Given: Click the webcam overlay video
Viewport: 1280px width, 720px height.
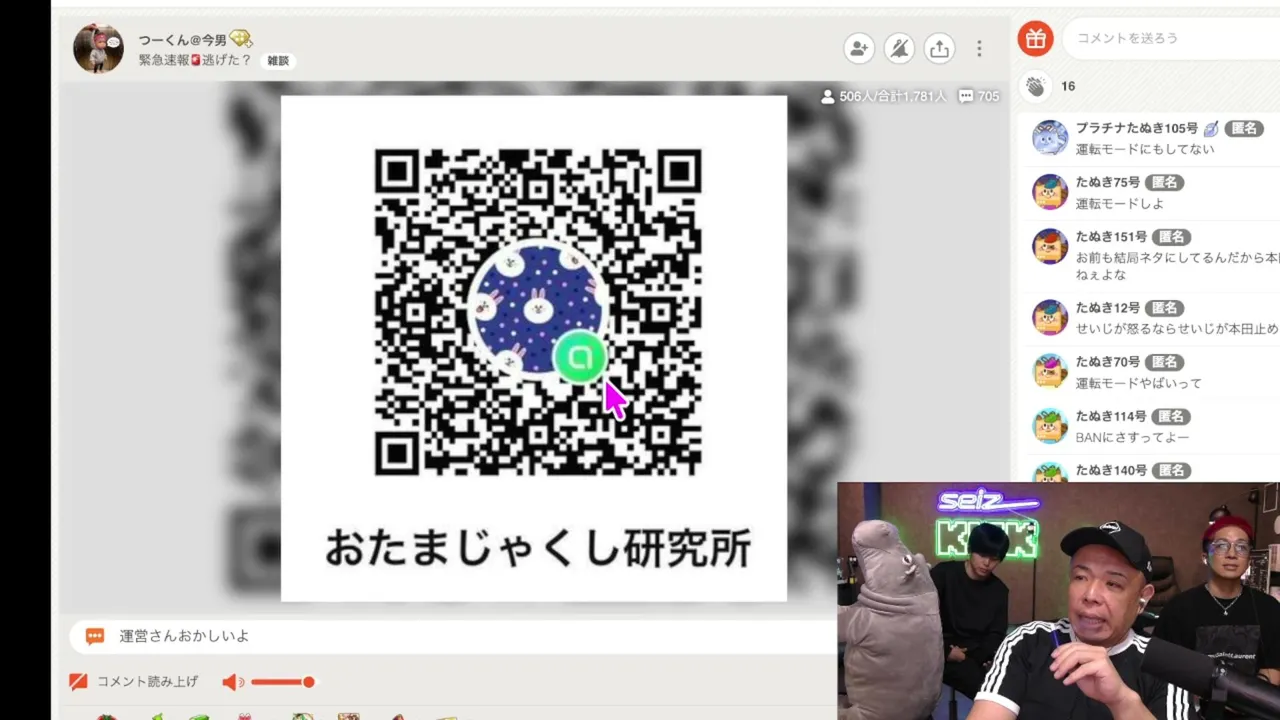Looking at the screenshot, I should pos(1059,601).
